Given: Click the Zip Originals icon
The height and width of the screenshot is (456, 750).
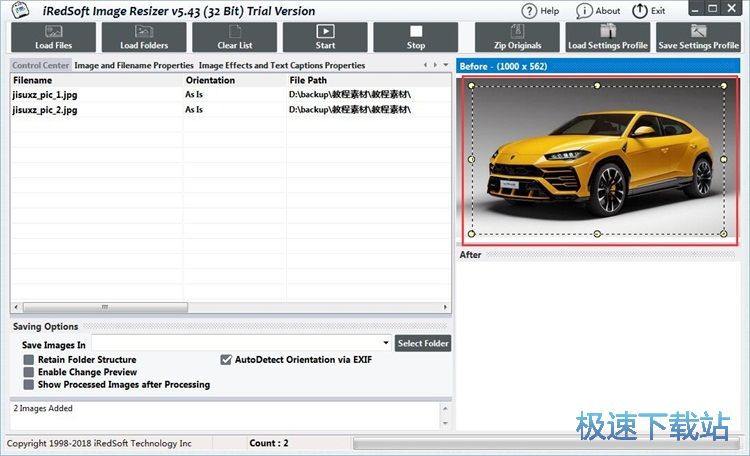Looking at the screenshot, I should tap(517, 37).
